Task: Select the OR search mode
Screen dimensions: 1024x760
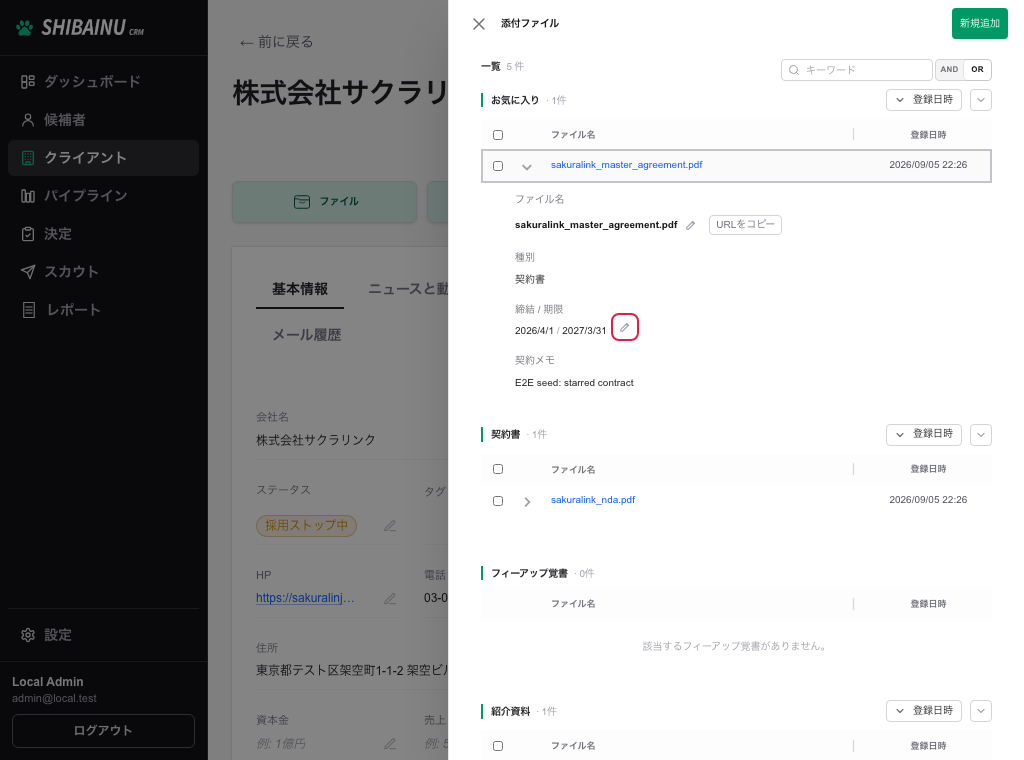Action: [x=977, y=70]
